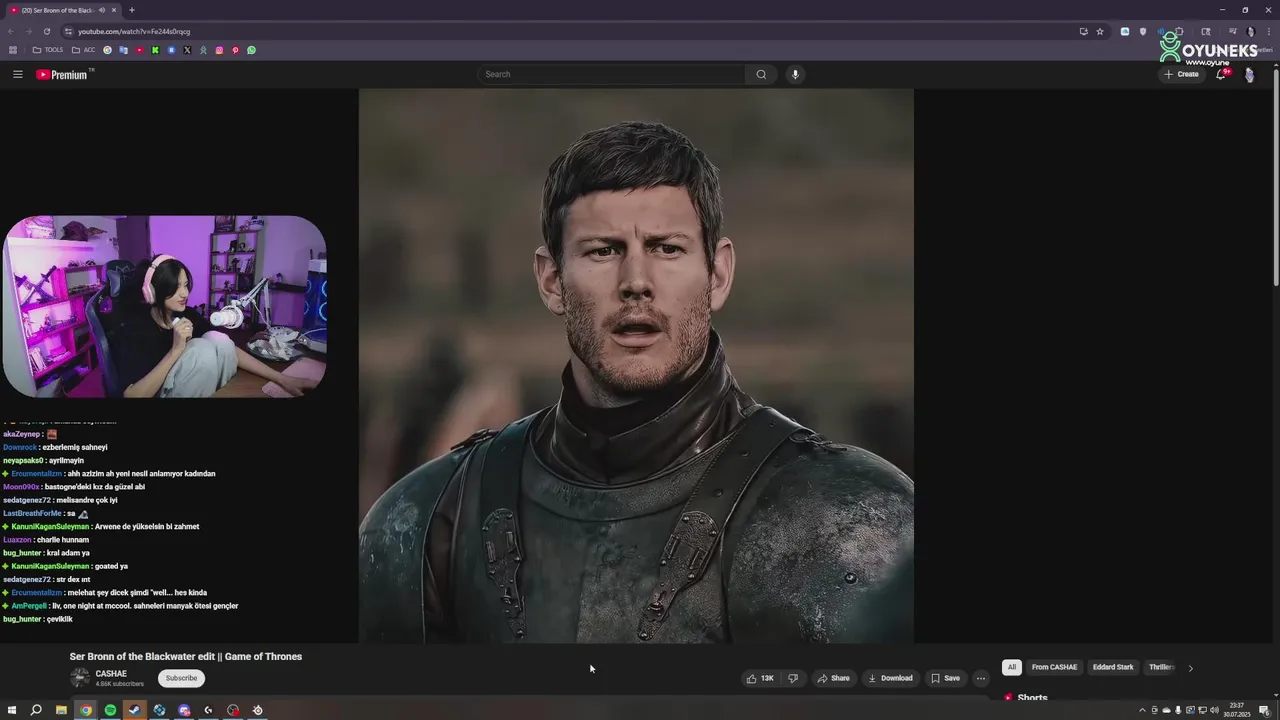
Task: Show hidden system tray icons
Action: 1142,710
